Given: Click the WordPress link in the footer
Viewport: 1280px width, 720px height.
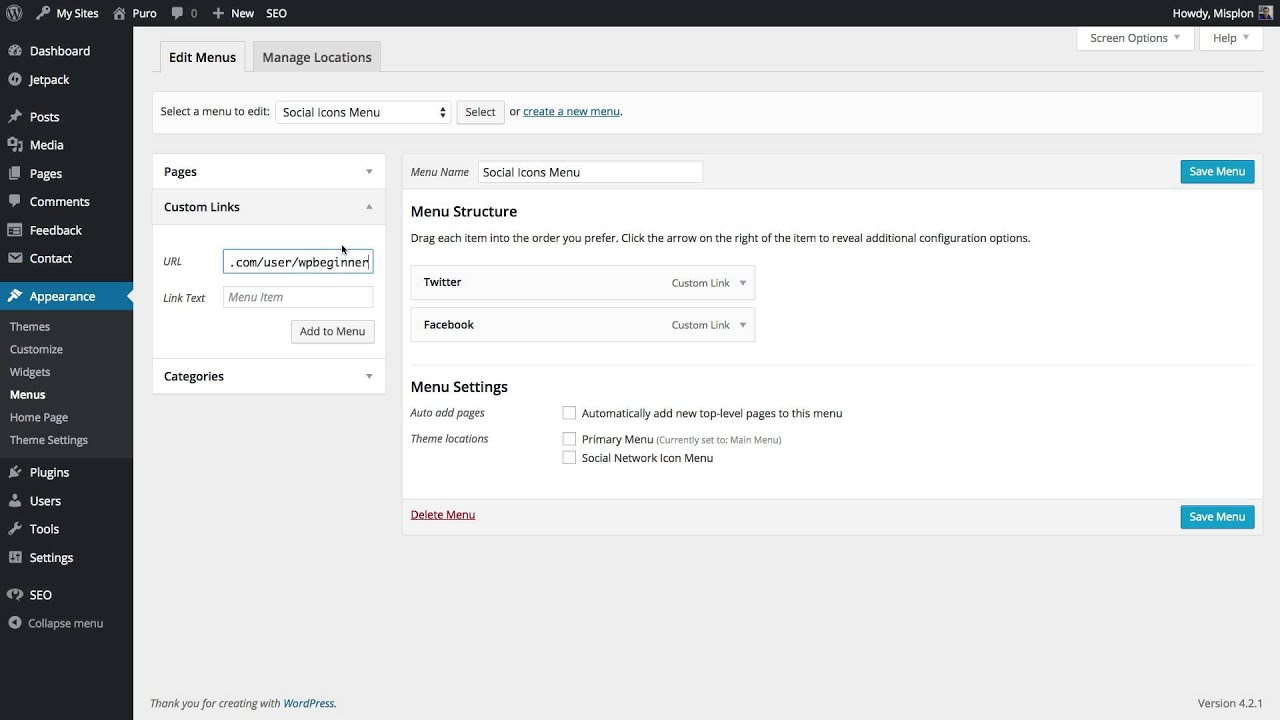Looking at the screenshot, I should tap(309, 703).
